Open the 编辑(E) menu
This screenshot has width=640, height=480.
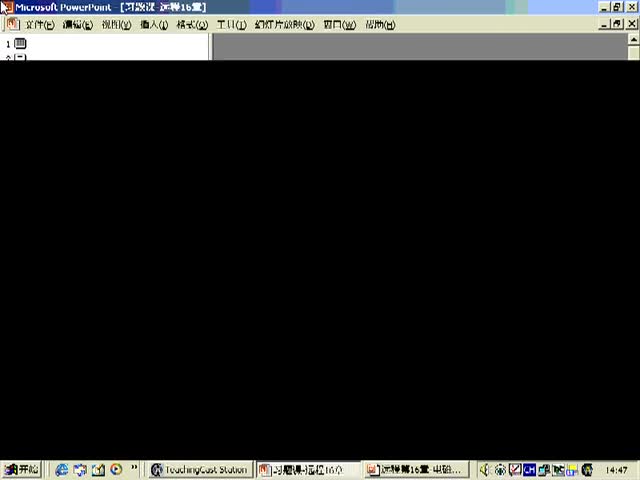78,25
